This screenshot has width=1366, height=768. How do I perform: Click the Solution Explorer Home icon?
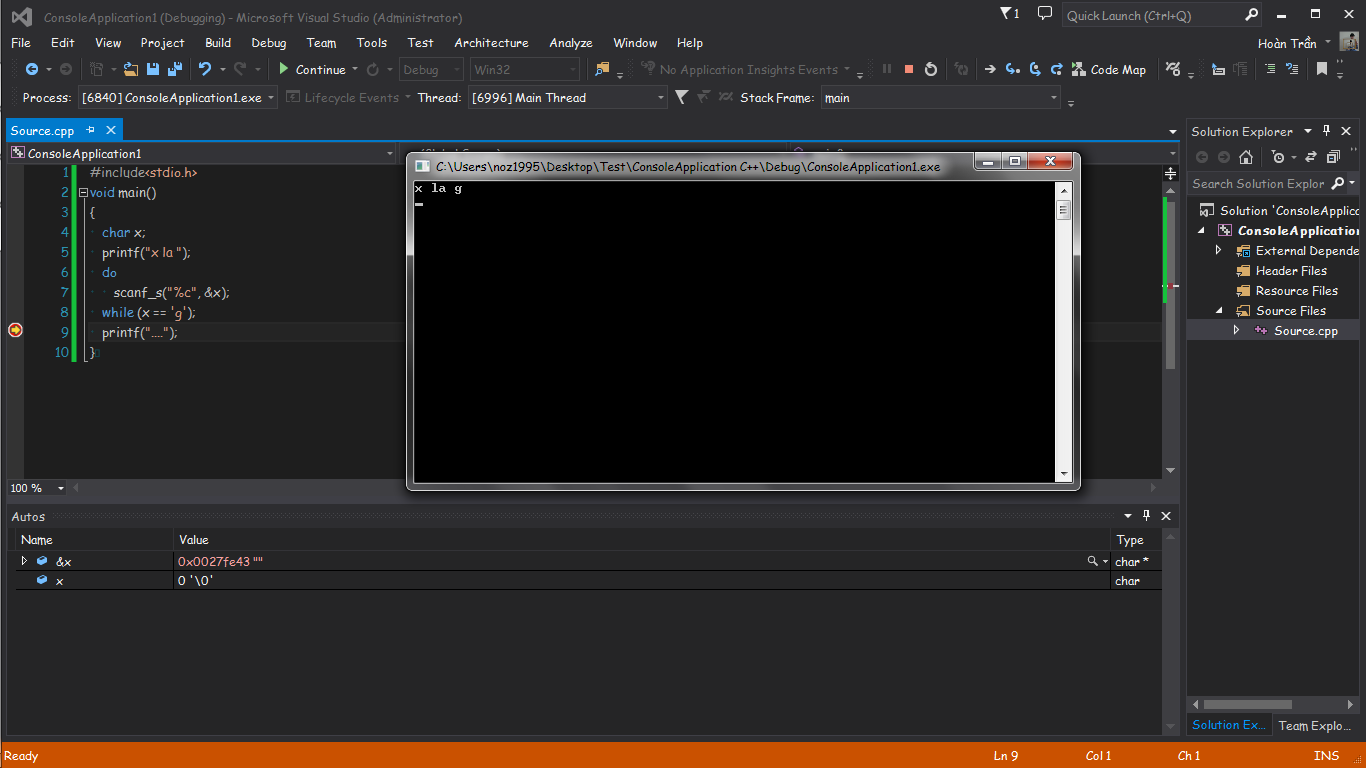(1246, 157)
